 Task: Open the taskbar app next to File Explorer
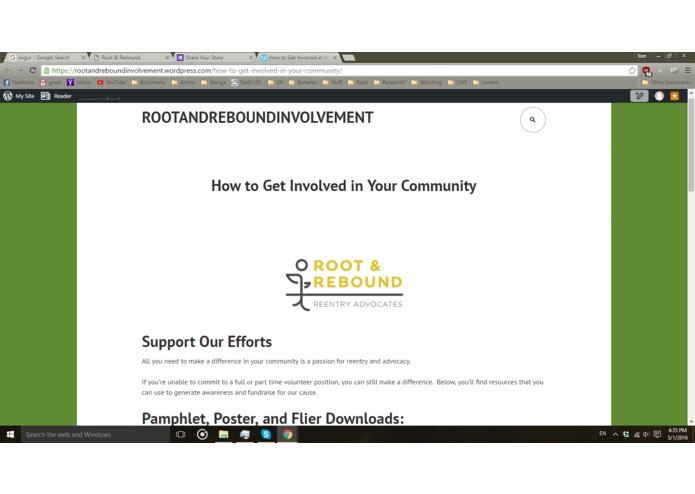point(245,435)
